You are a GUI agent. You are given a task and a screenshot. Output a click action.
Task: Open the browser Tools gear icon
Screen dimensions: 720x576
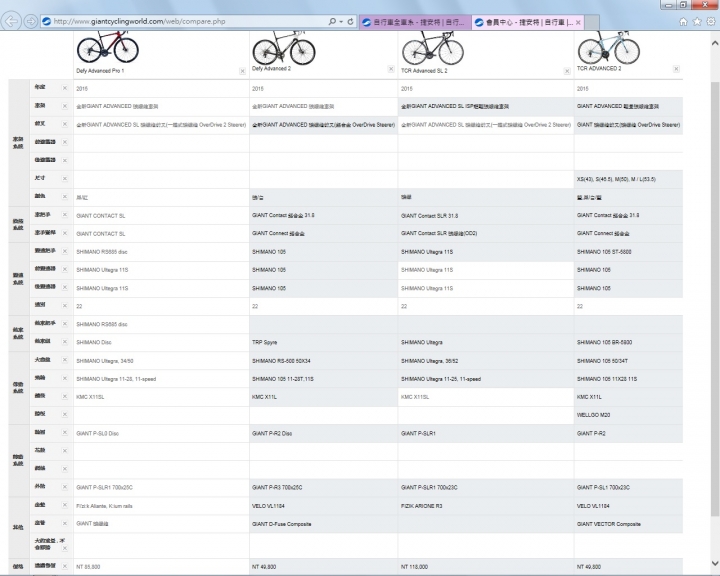point(711,22)
